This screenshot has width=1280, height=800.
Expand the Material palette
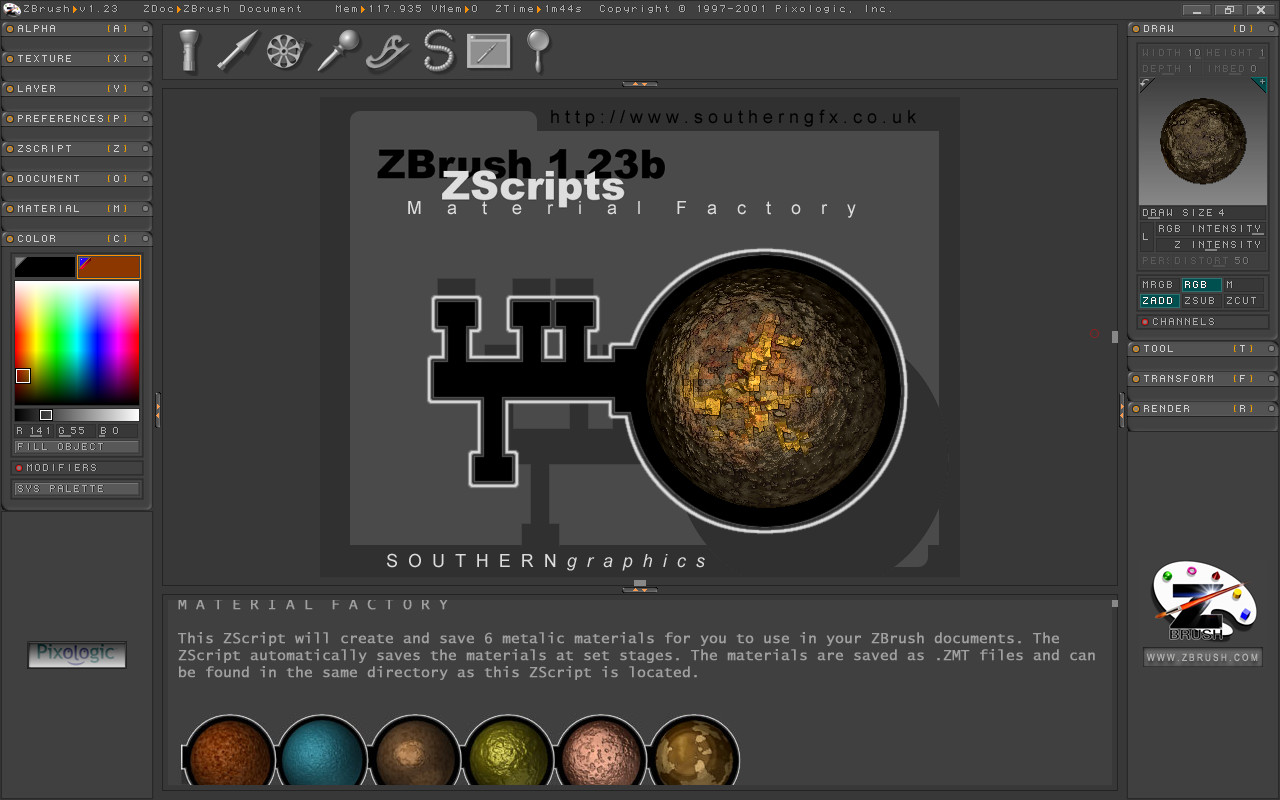coord(77,209)
